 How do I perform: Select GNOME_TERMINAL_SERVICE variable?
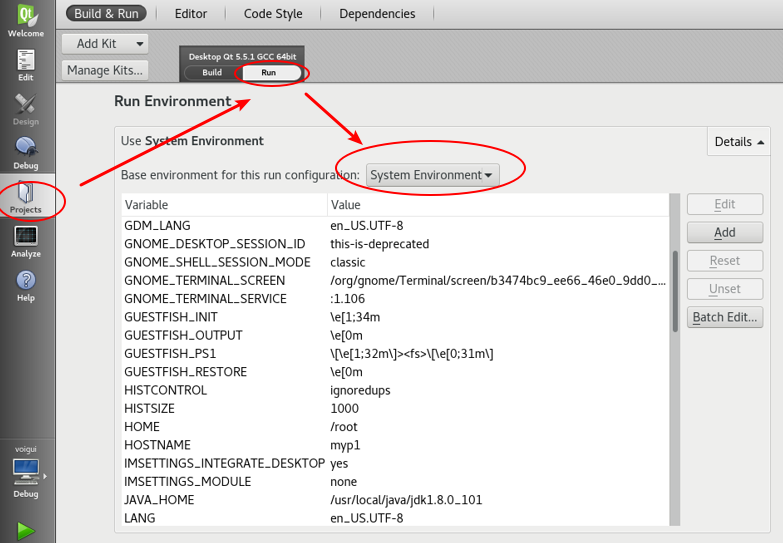tap(395, 299)
